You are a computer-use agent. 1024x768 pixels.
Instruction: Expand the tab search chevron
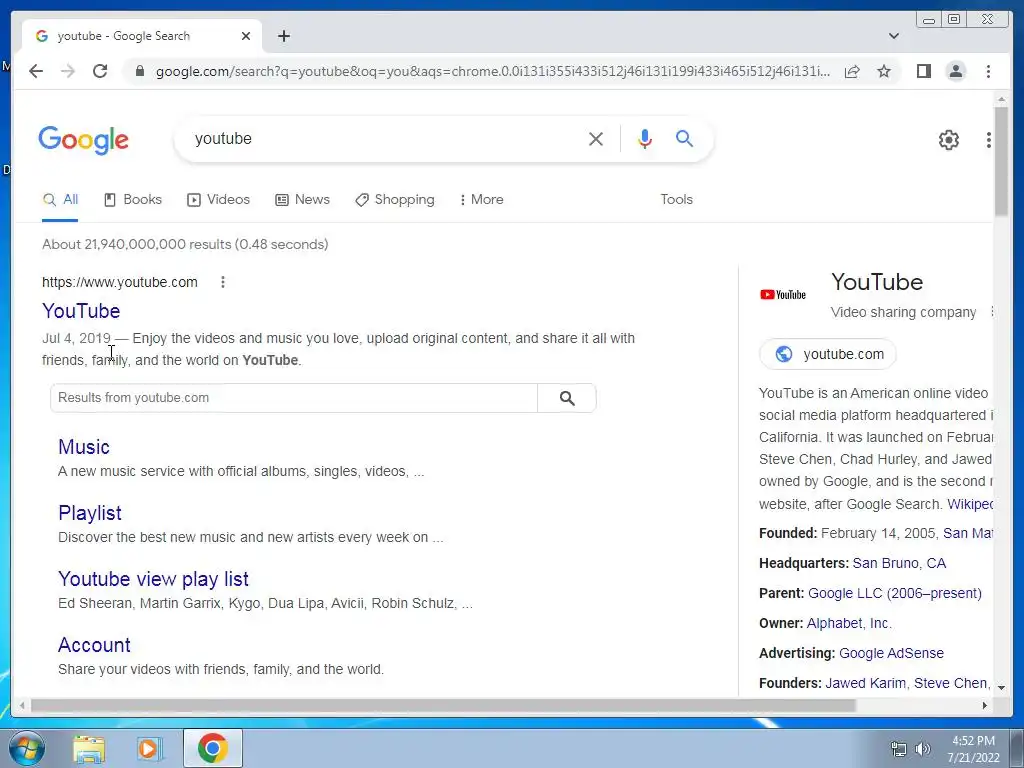tap(894, 36)
